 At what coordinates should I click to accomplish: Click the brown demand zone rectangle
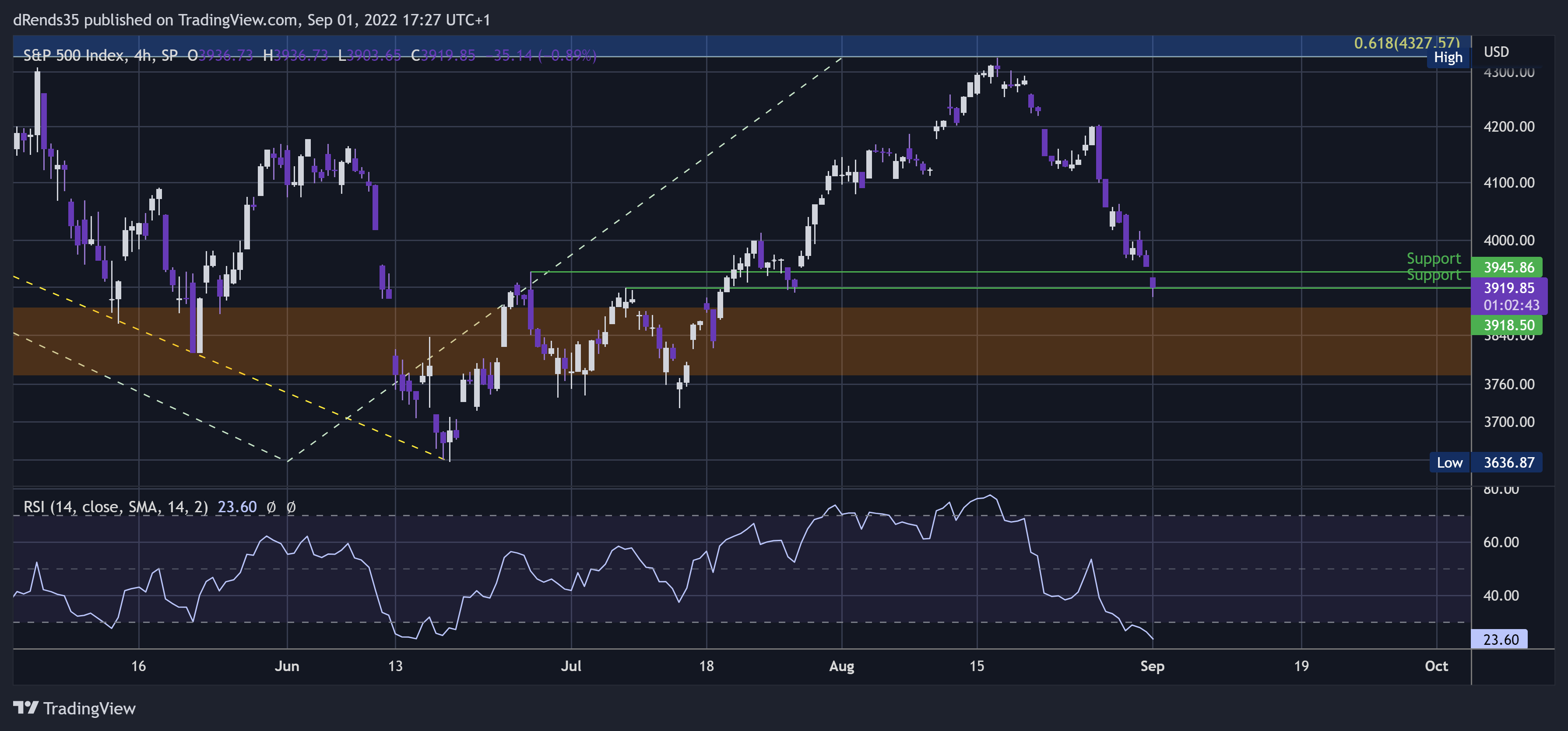(x=742, y=341)
